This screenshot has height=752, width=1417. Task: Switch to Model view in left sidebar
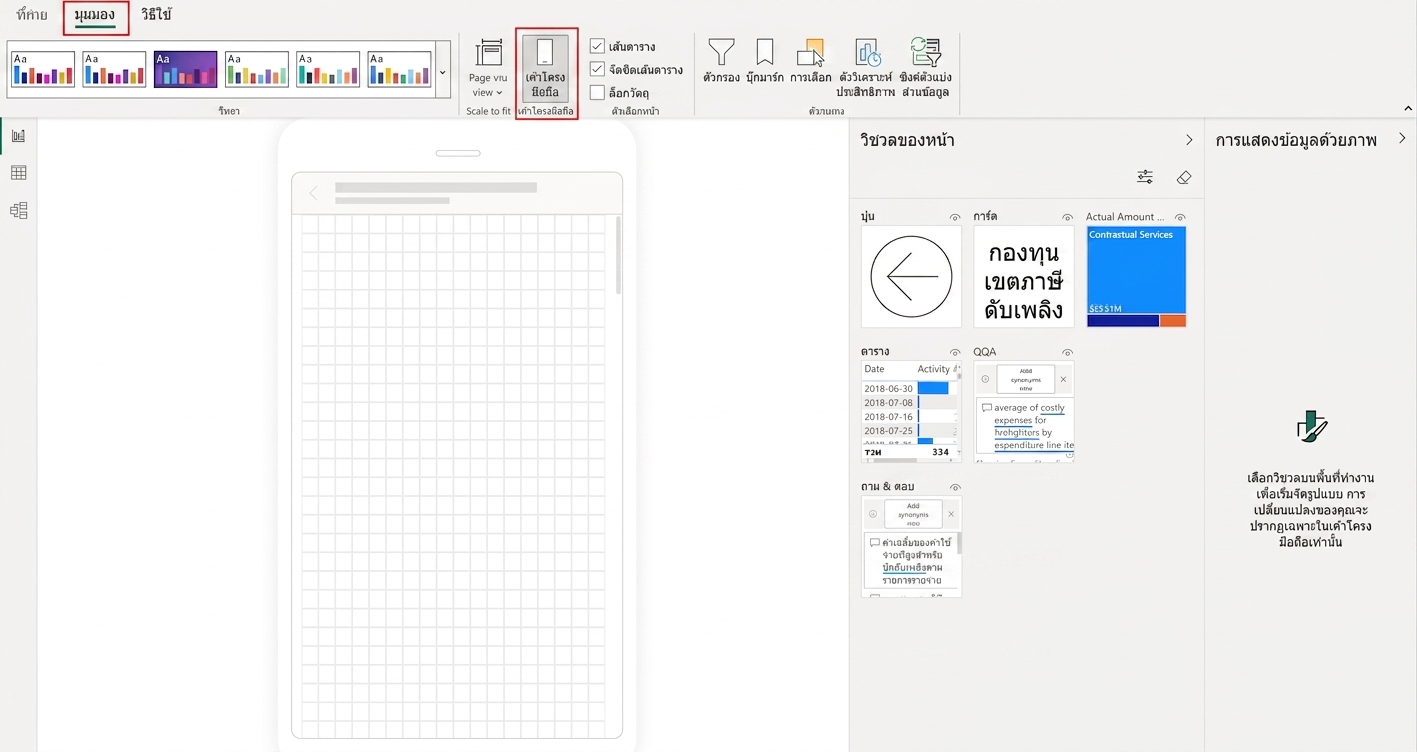[18, 210]
